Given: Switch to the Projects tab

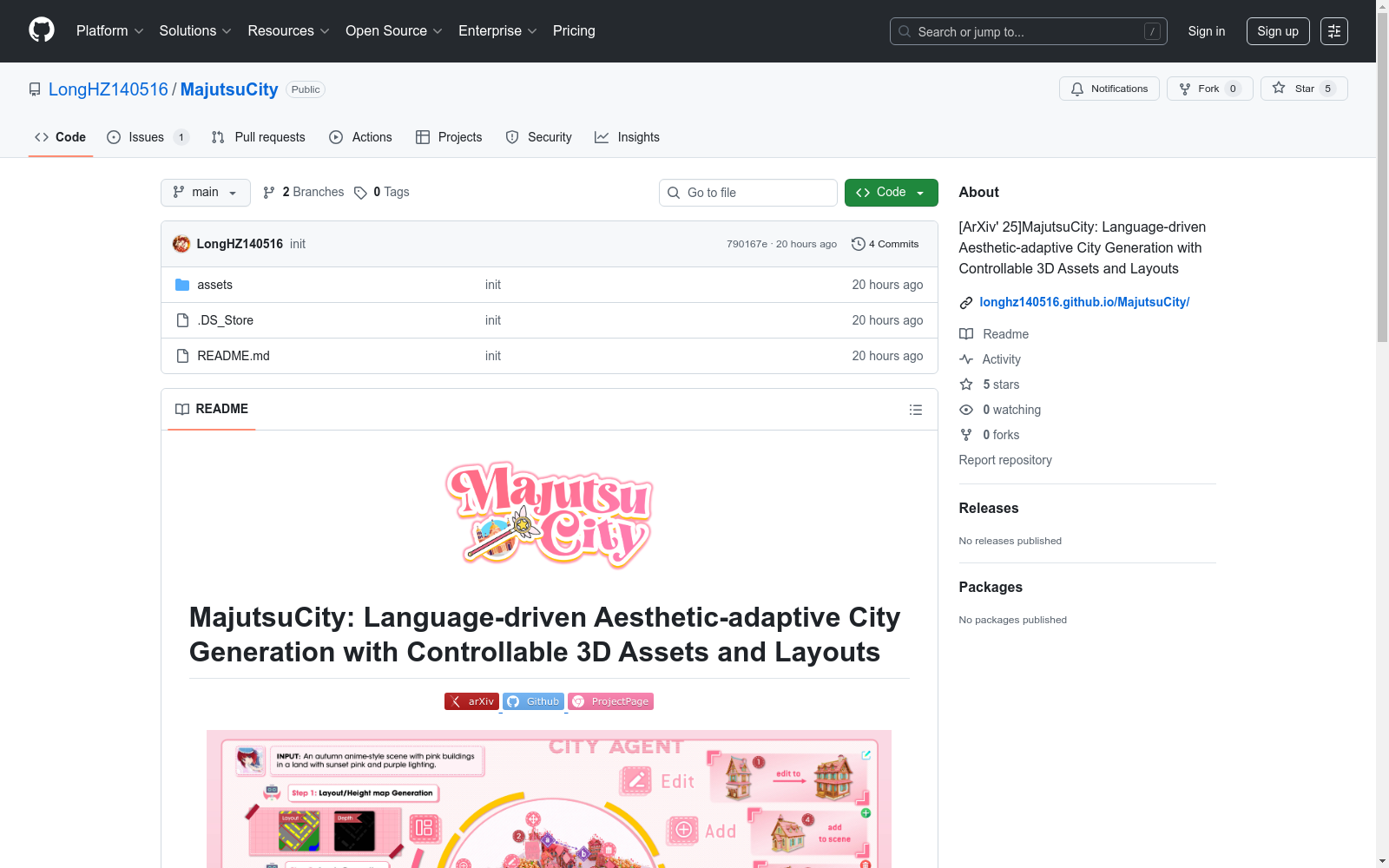Looking at the screenshot, I should [x=449, y=137].
